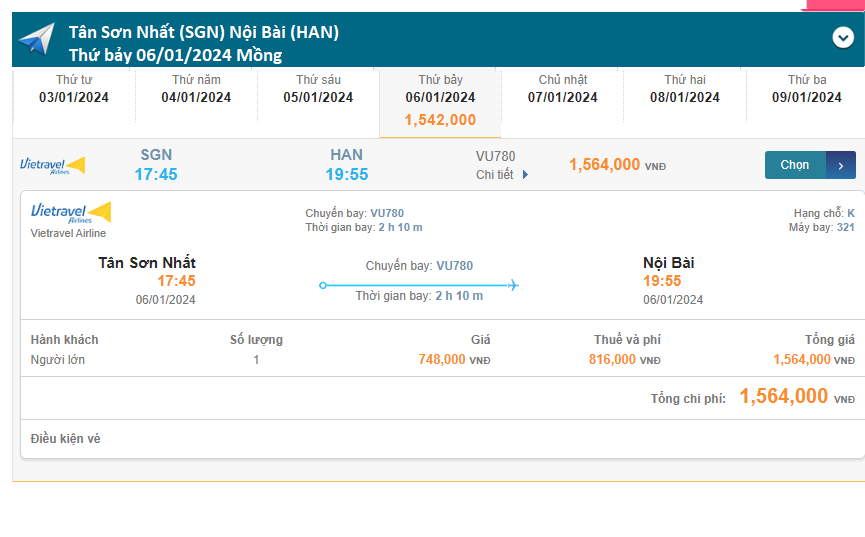Image resolution: width=865 pixels, height=537 pixels.
Task: Expand Điều kiện vé ticket conditions
Action: pyautogui.click(x=66, y=439)
